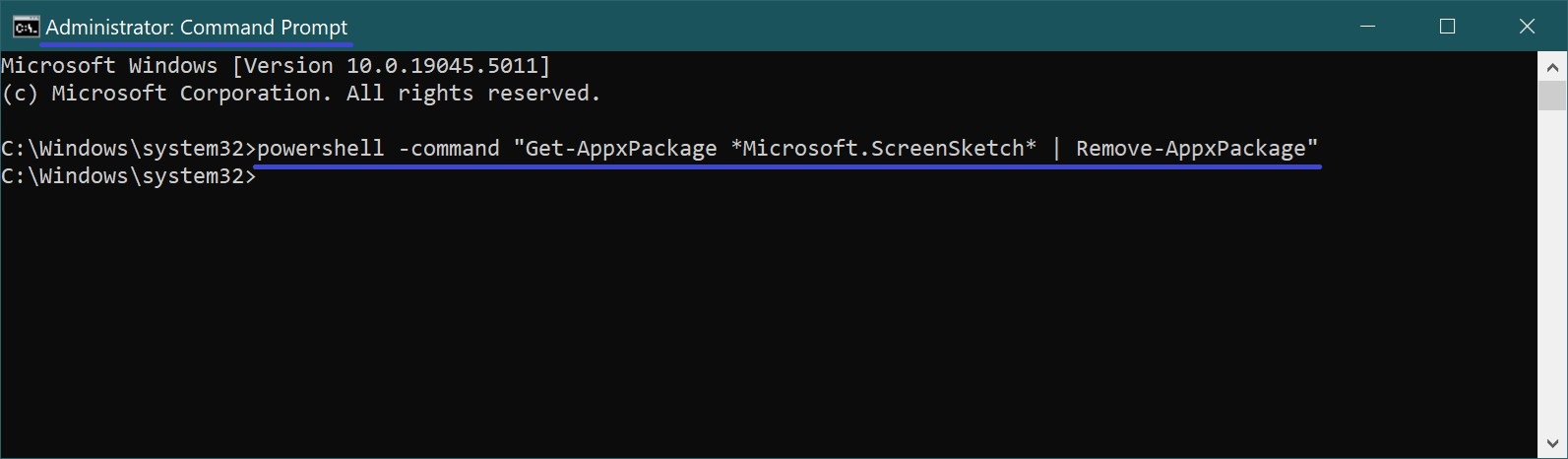Viewport: 1568px width, 459px height.
Task: Minimize the Command Prompt window
Action: point(1367,27)
